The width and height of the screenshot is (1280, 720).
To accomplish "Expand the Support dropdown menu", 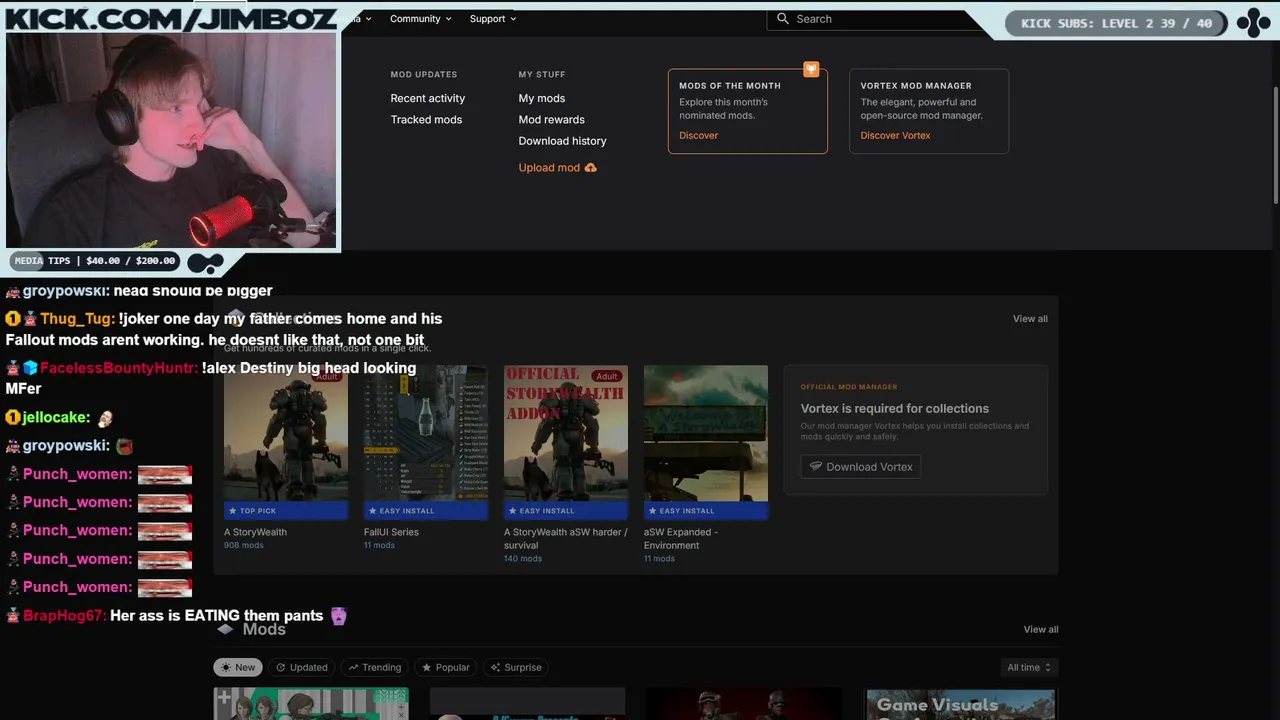I will [493, 19].
